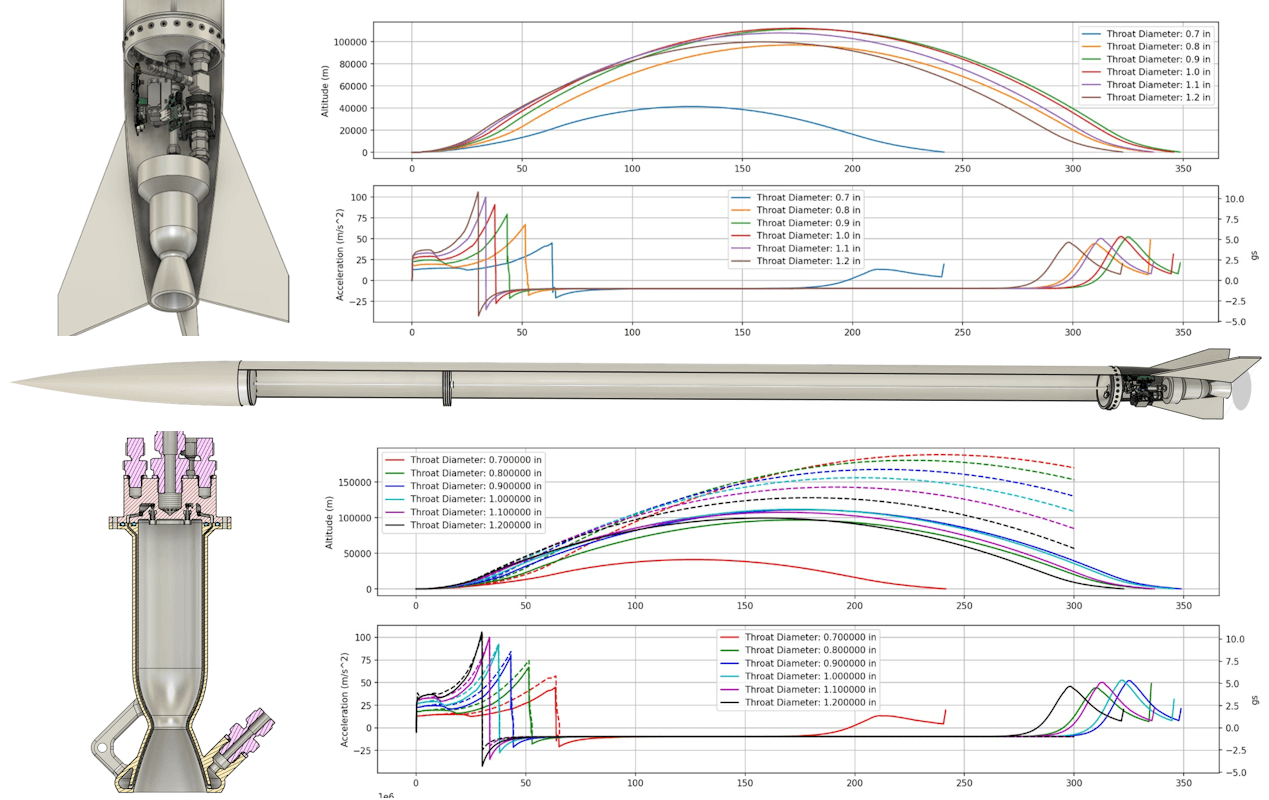
Task: Click the rocket tail cutaway render thumbnail
Action: [x=172, y=168]
